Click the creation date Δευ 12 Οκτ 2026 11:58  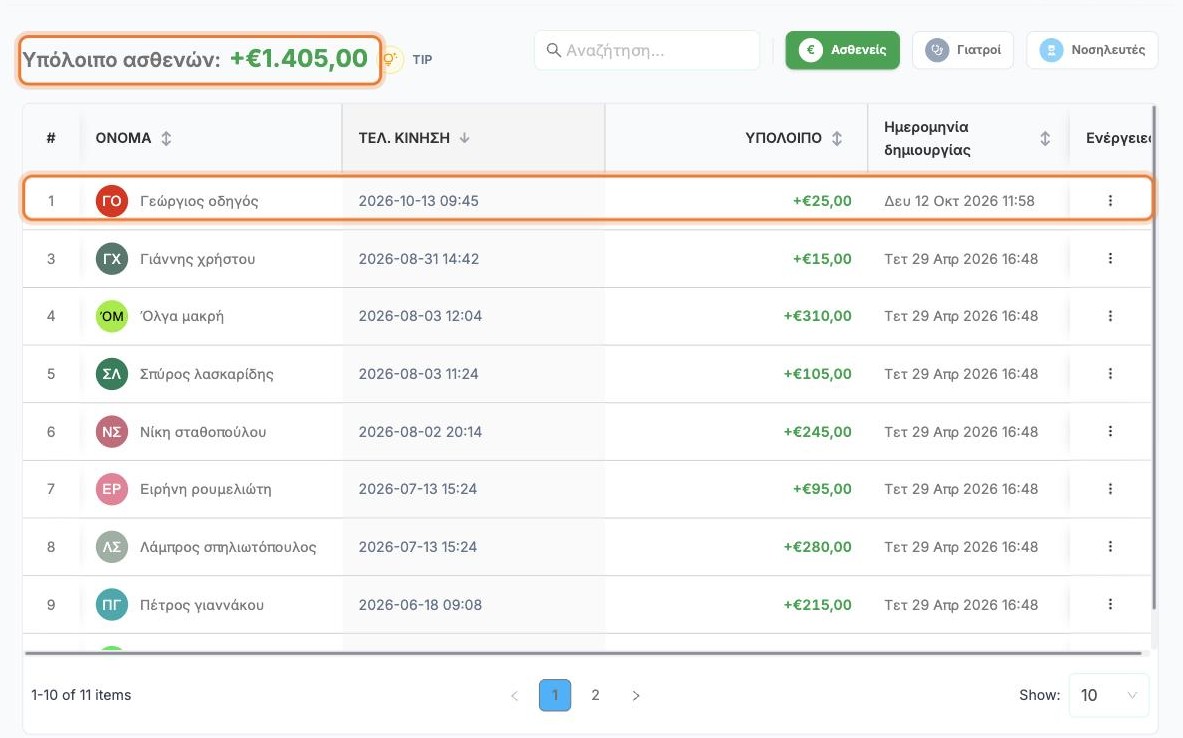[x=959, y=201]
